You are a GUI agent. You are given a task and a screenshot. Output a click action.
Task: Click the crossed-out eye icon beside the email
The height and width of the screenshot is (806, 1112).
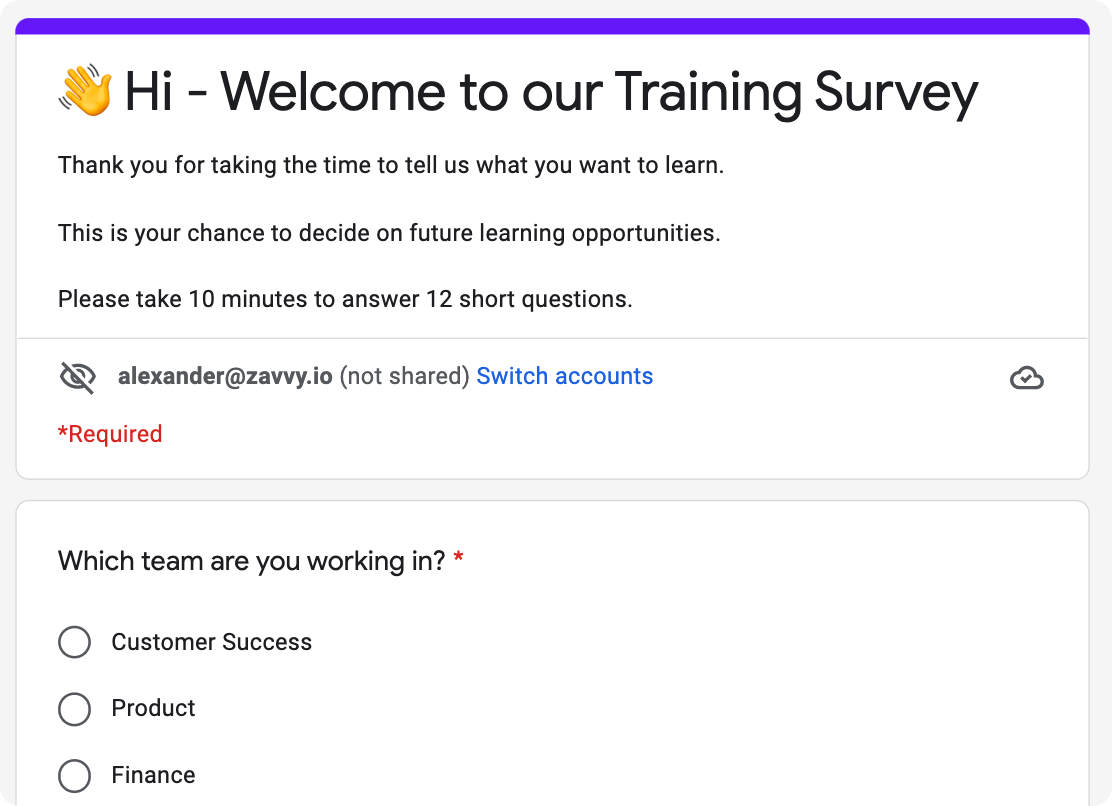tap(78, 377)
